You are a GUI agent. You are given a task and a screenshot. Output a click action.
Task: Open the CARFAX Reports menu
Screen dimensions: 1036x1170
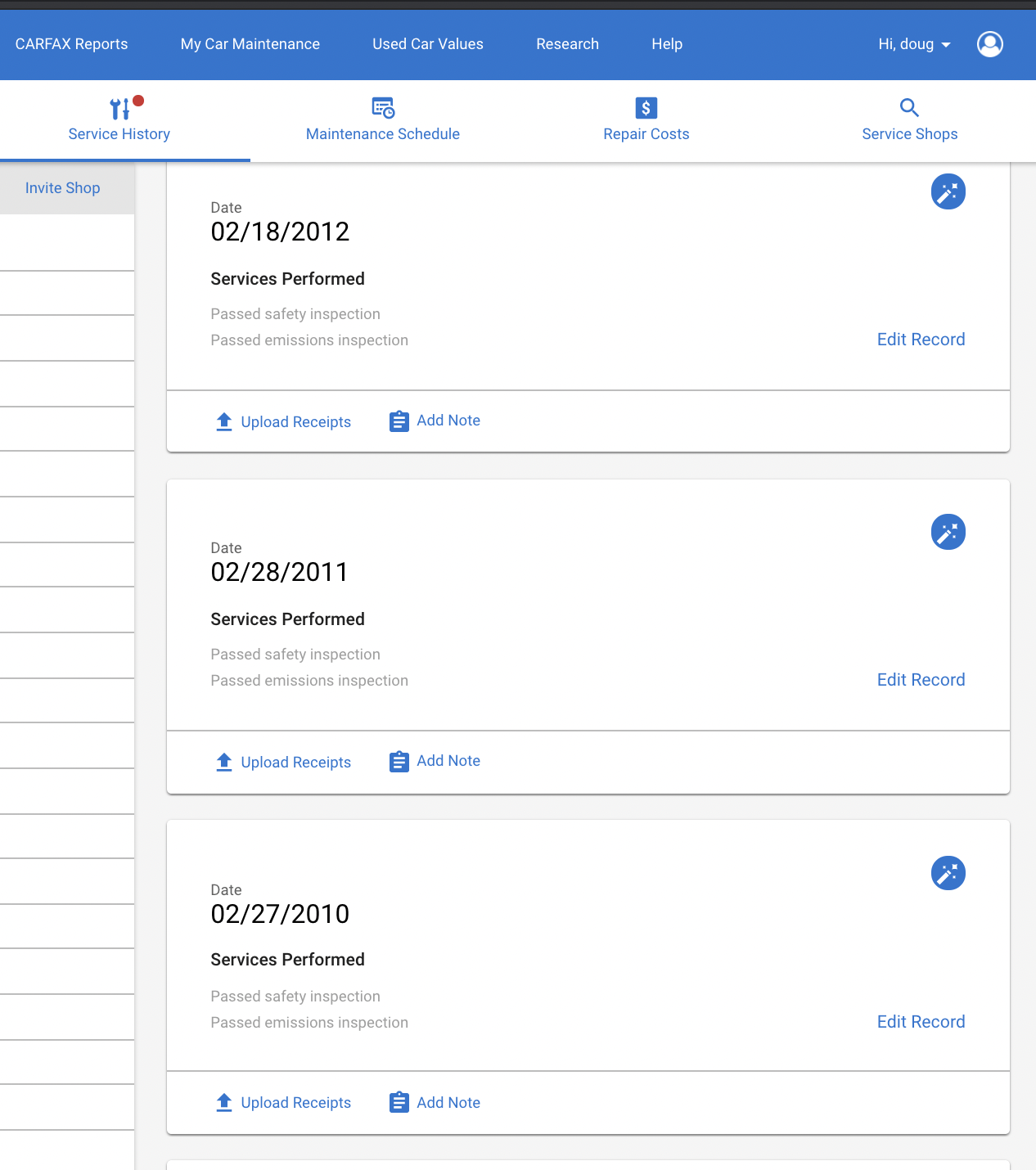pos(72,44)
